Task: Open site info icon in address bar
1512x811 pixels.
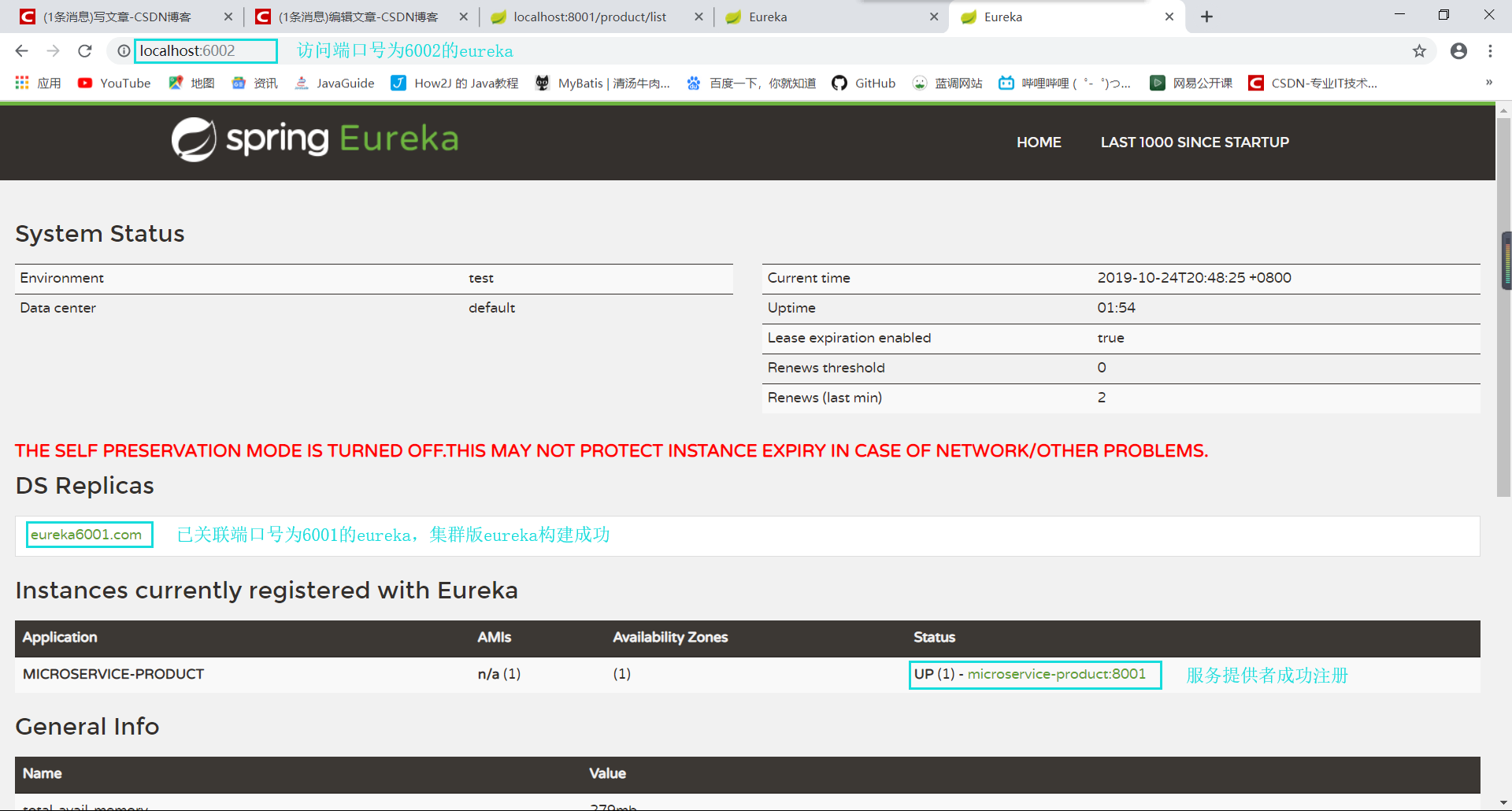Action: [x=124, y=51]
